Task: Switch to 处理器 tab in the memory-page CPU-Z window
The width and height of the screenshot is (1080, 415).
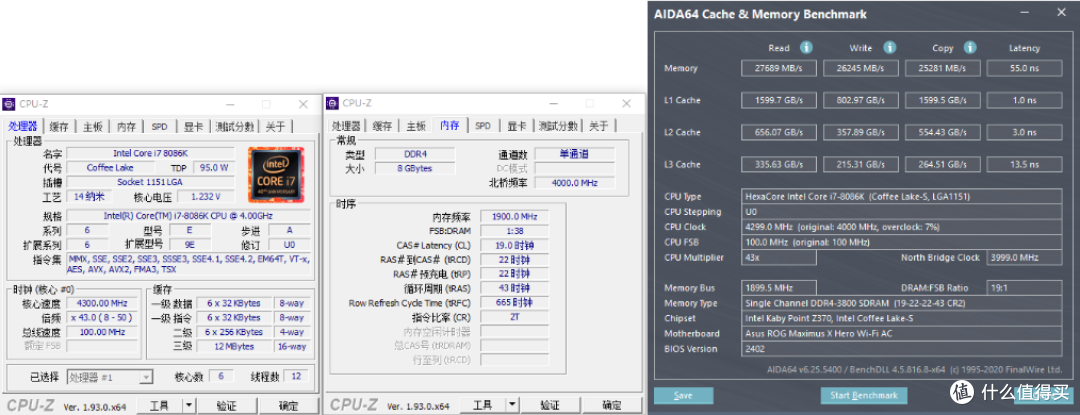Action: point(346,127)
